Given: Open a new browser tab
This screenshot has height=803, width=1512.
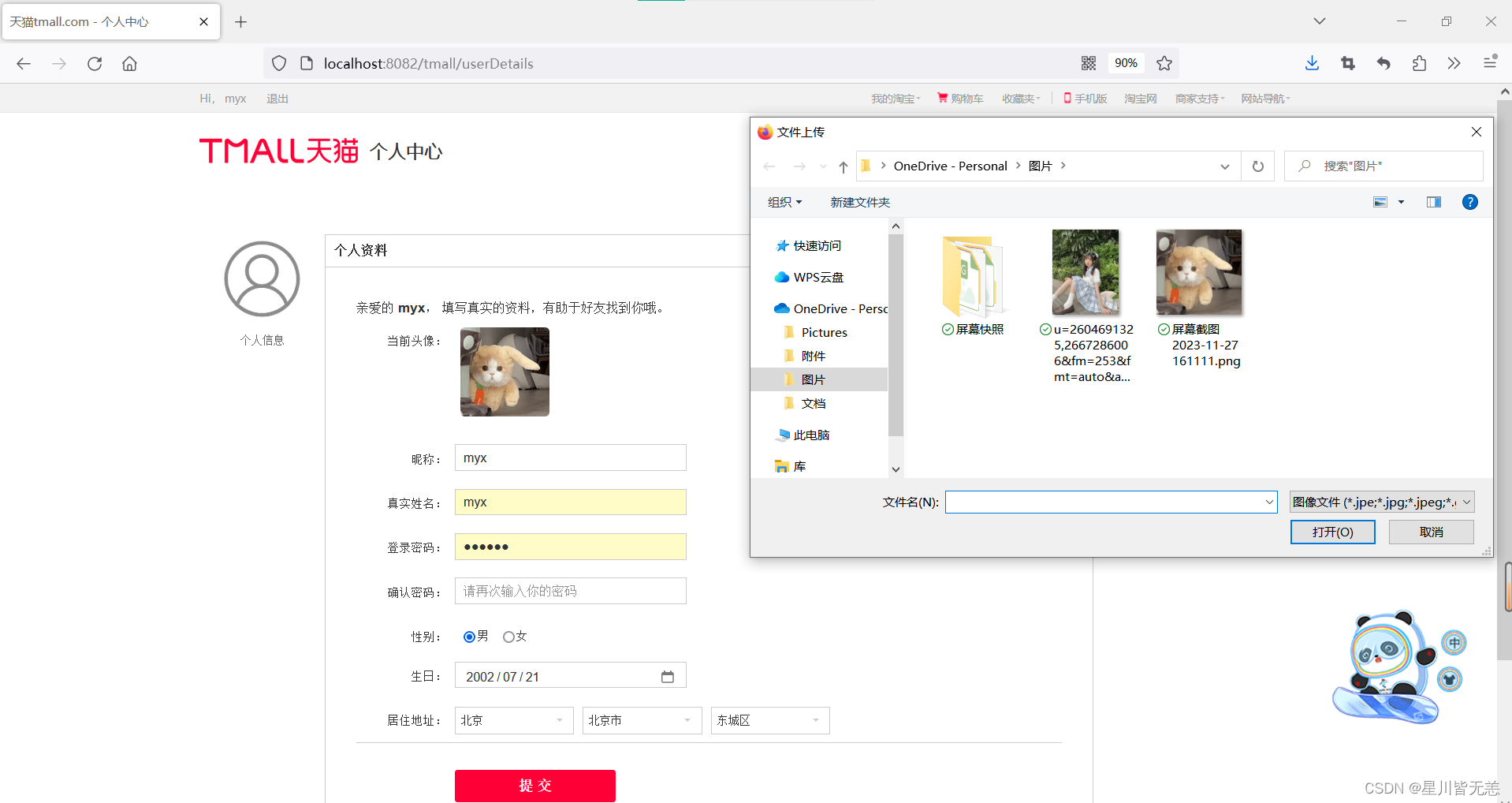Looking at the screenshot, I should click(x=241, y=22).
